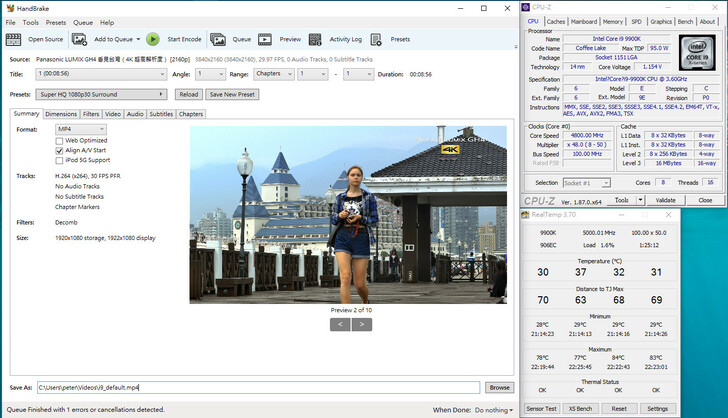Open the Tools menu
The width and height of the screenshot is (728, 418).
[x=31, y=22]
